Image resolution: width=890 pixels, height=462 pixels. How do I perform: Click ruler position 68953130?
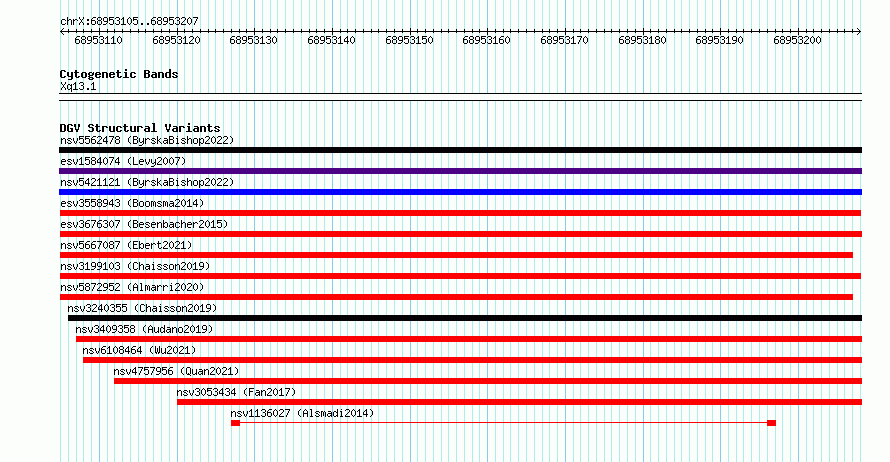pos(253,40)
